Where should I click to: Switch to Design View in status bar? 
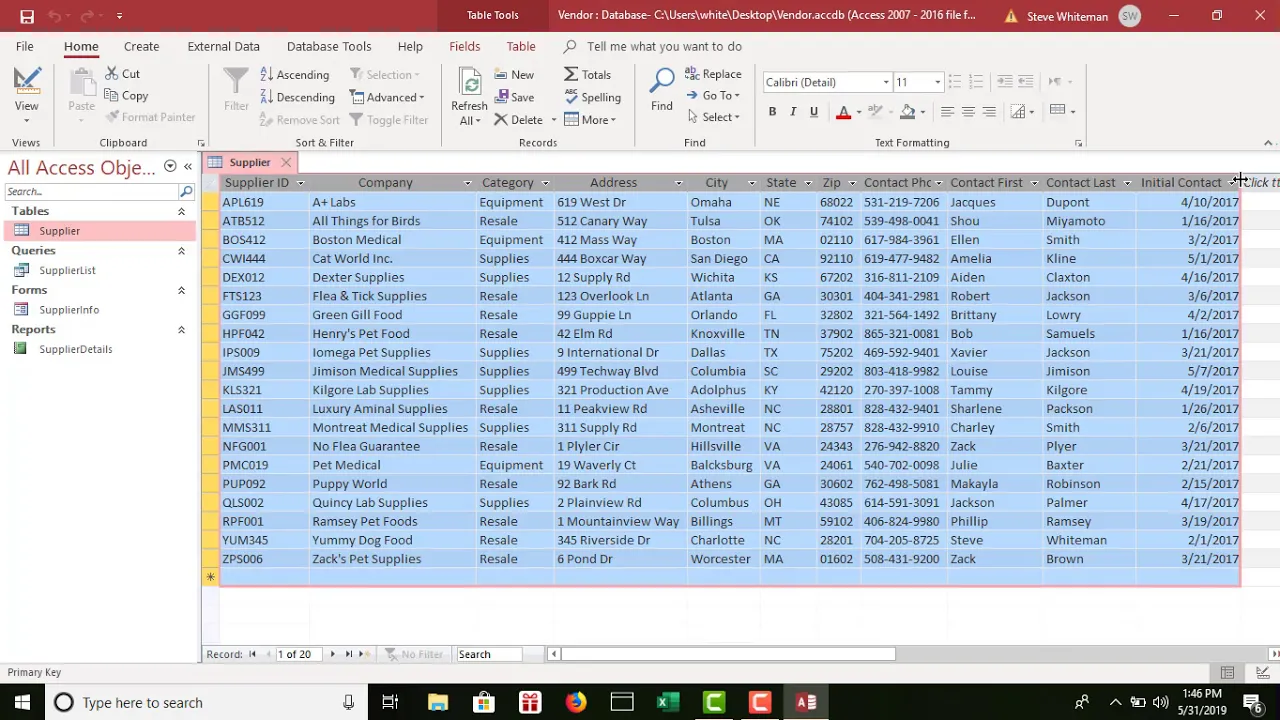(x=1262, y=673)
